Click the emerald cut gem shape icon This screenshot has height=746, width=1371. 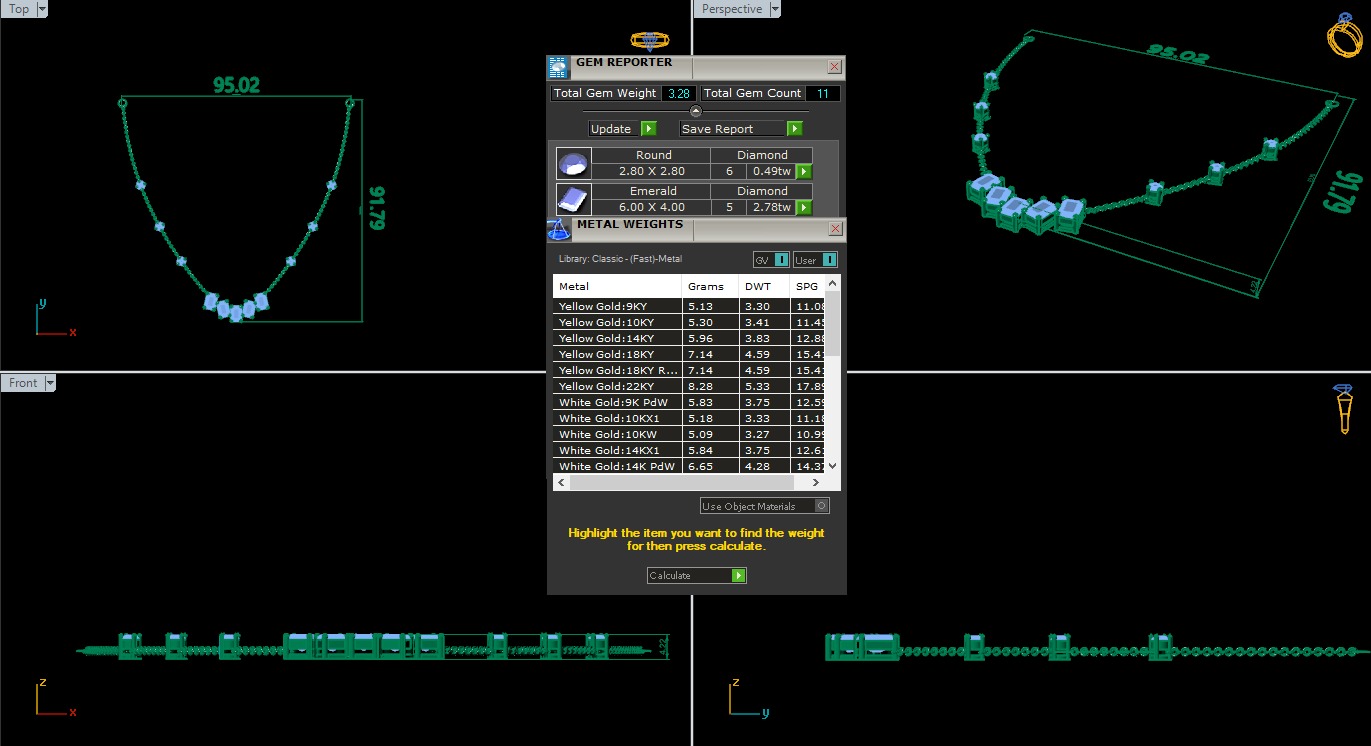[574, 199]
